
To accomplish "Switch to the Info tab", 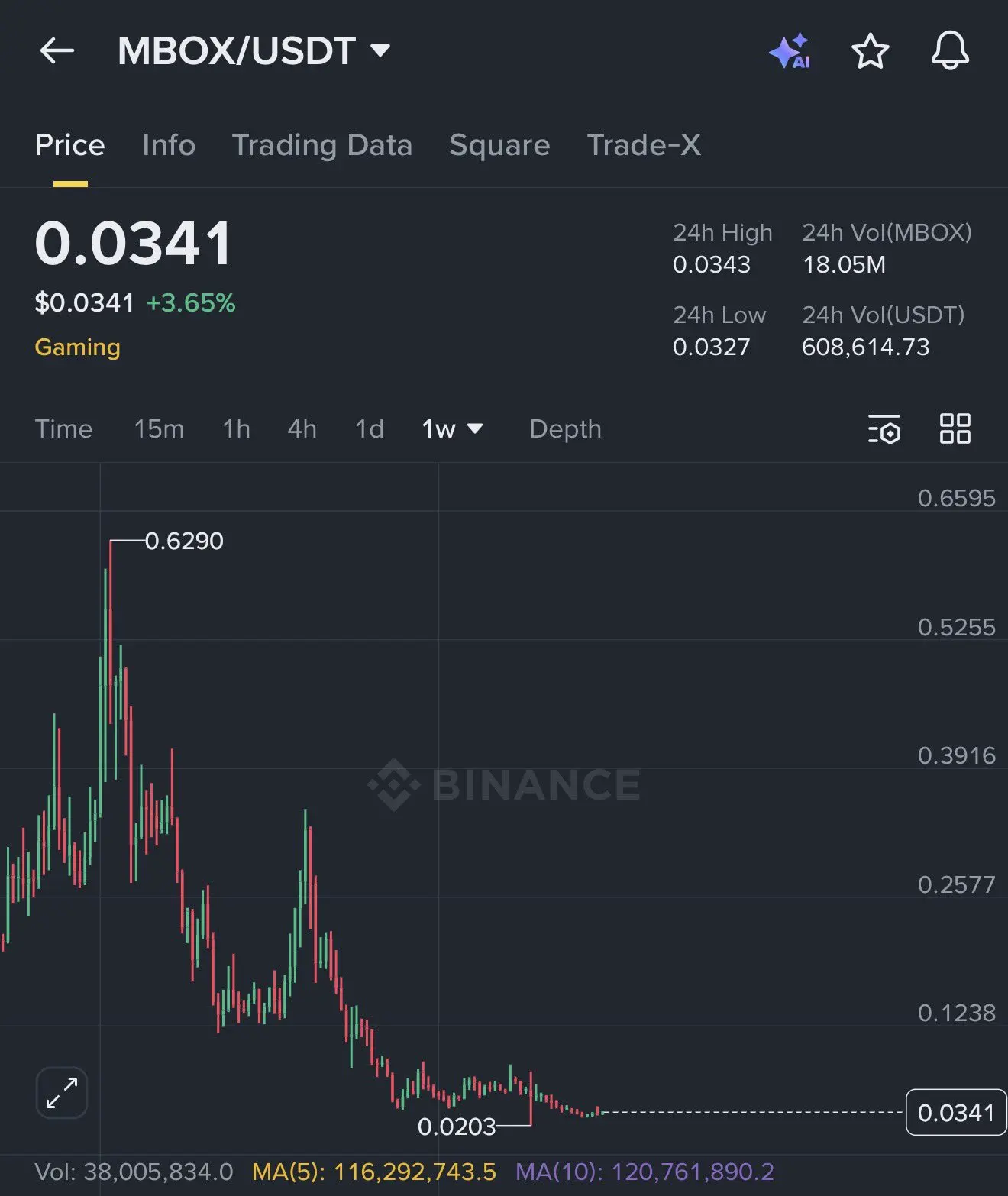I will click(169, 145).
